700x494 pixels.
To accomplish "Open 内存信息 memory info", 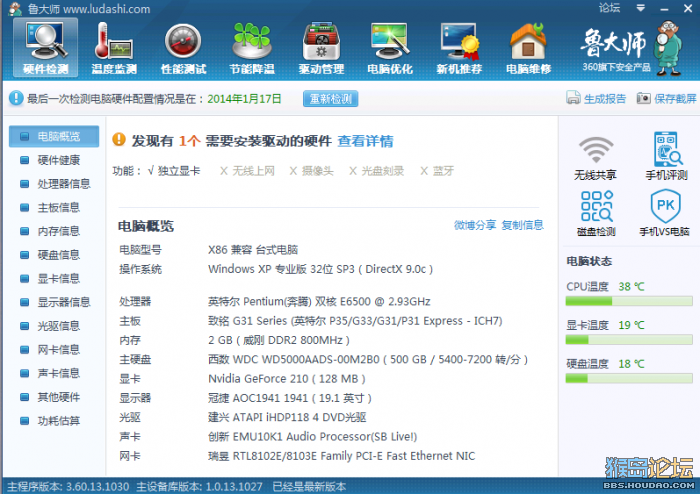I will click(58, 231).
